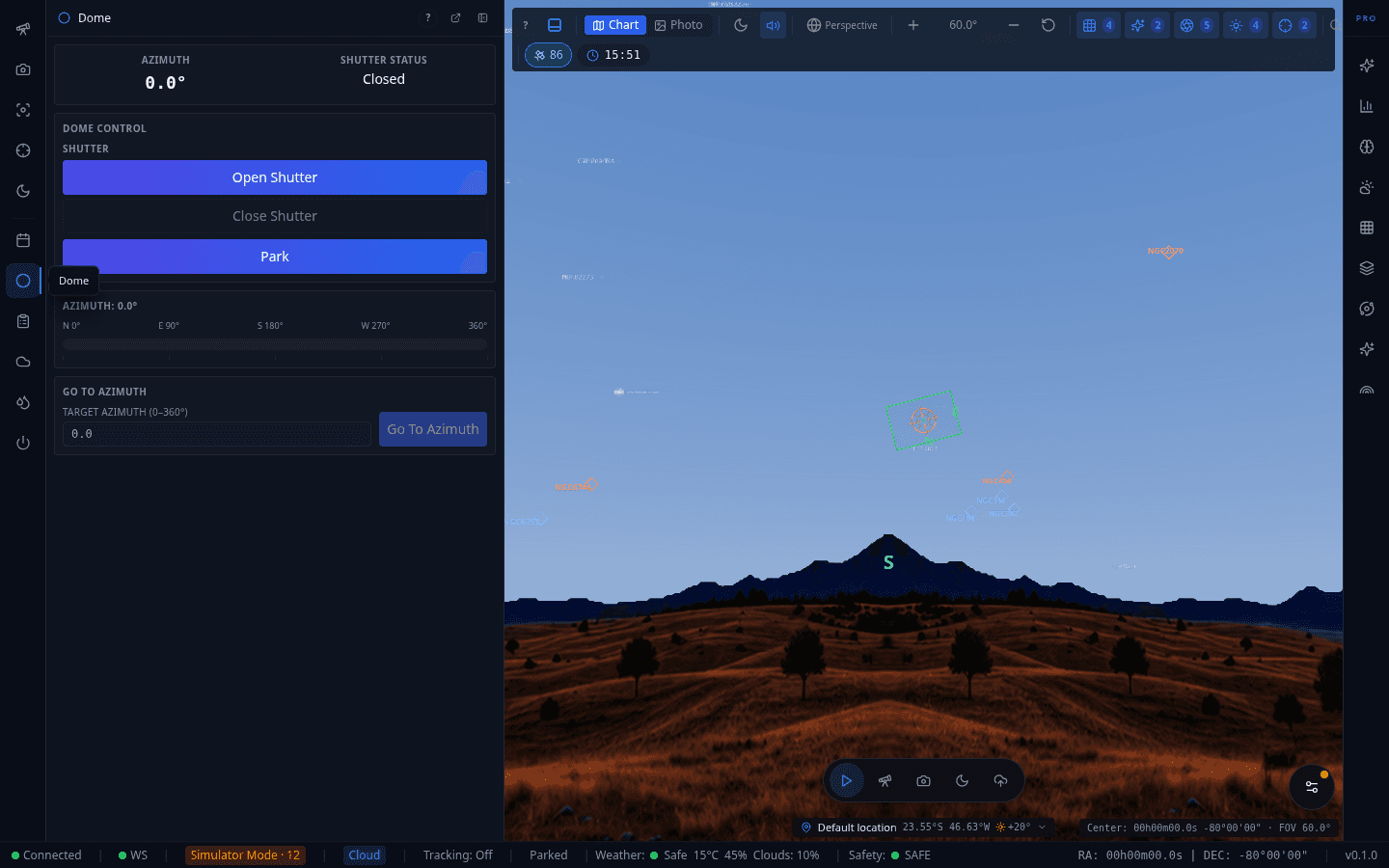Toggle night mode moon in chart toolbar

[741, 25]
